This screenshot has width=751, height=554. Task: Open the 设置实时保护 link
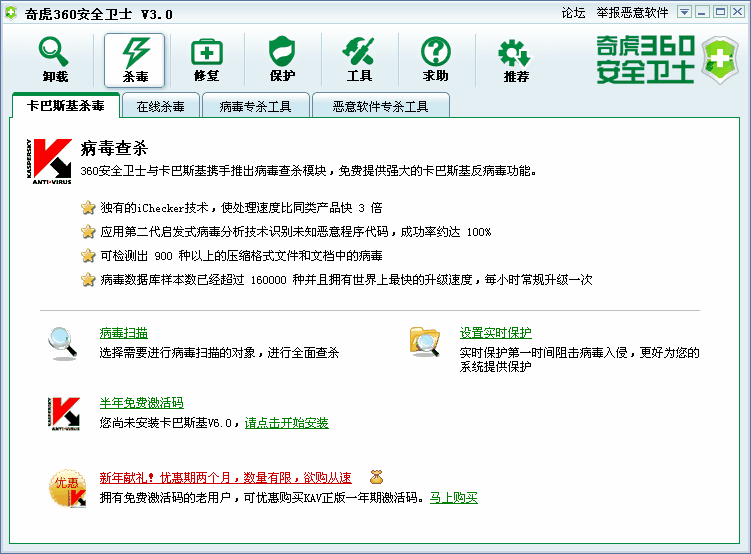coord(496,333)
